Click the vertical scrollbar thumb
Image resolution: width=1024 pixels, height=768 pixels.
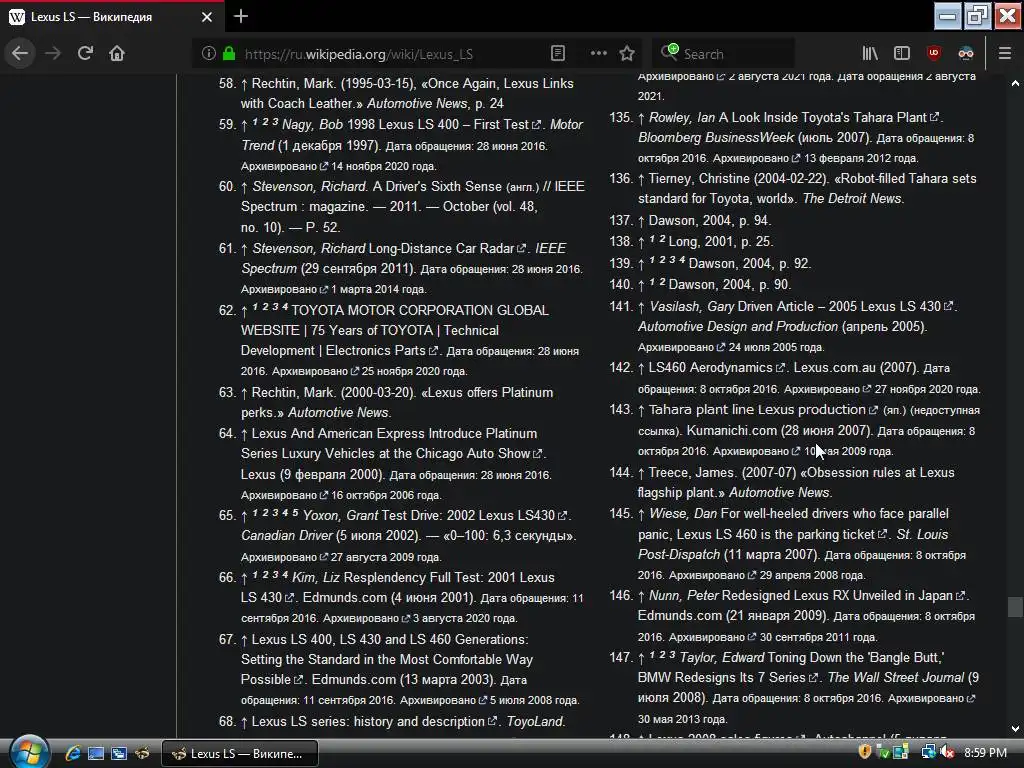pyautogui.click(x=1015, y=607)
